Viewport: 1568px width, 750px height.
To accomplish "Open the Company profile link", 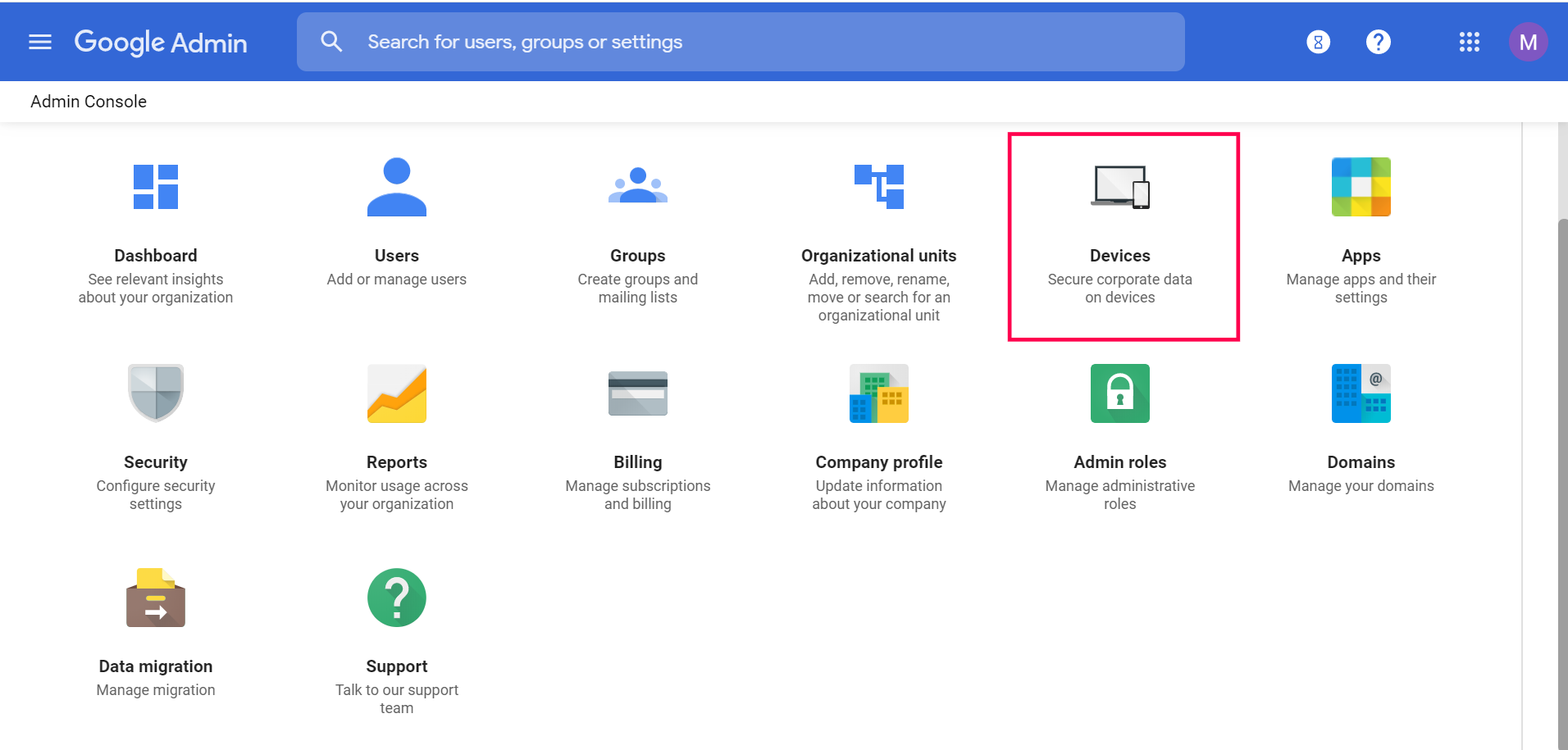I will (879, 462).
